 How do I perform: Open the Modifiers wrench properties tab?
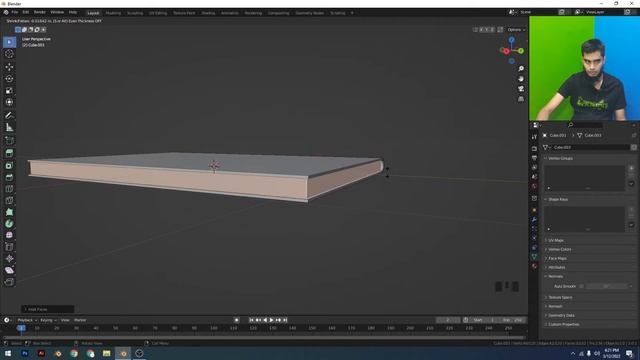pos(534,220)
